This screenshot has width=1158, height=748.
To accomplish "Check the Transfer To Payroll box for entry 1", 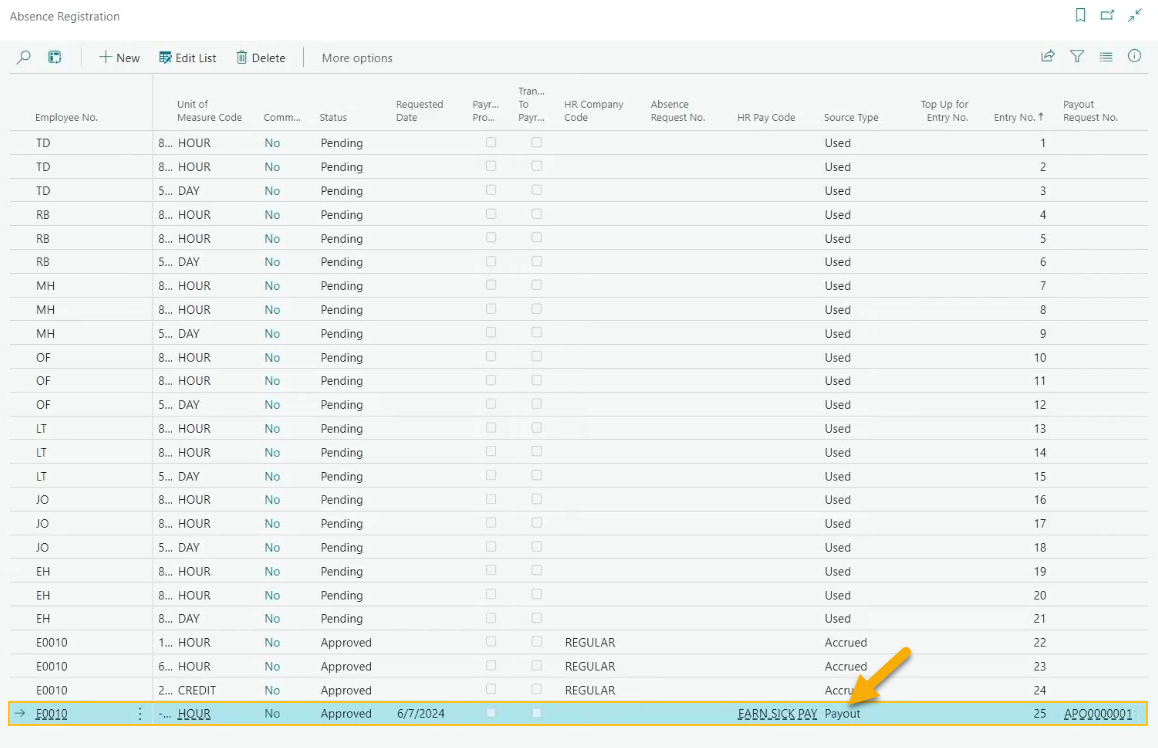I will (537, 142).
